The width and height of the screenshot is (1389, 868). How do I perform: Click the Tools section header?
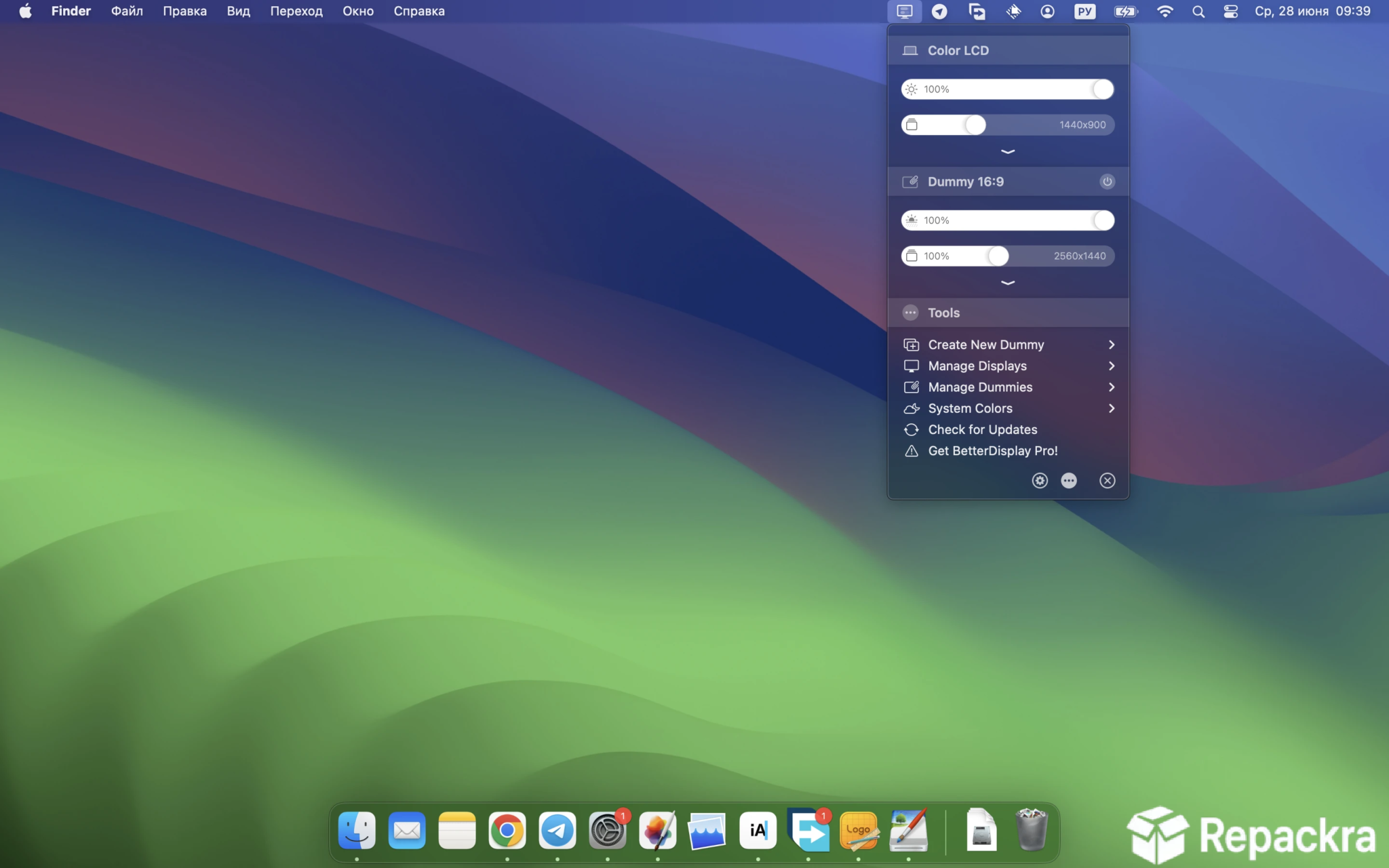1009,313
